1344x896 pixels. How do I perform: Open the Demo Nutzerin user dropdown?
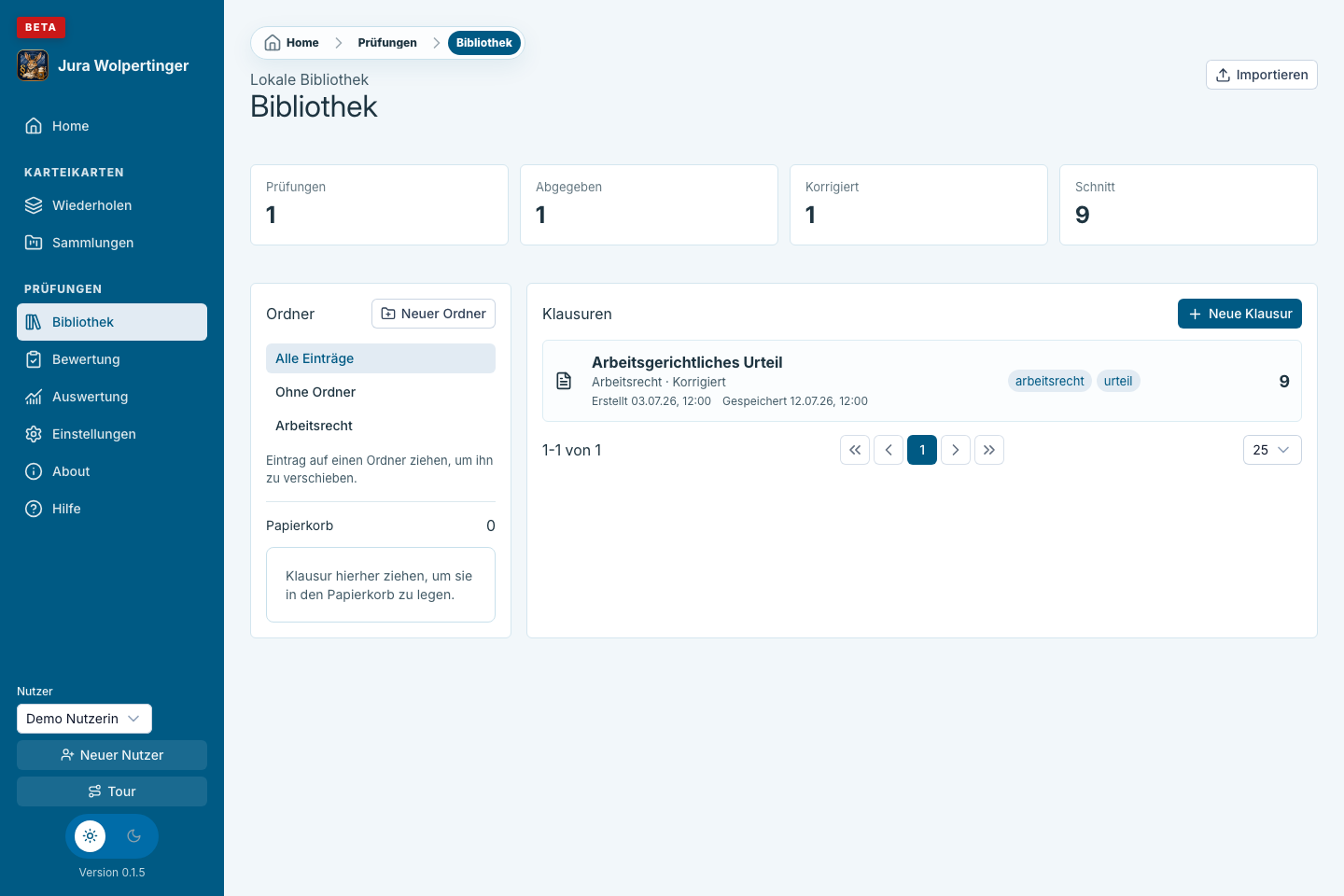84,719
